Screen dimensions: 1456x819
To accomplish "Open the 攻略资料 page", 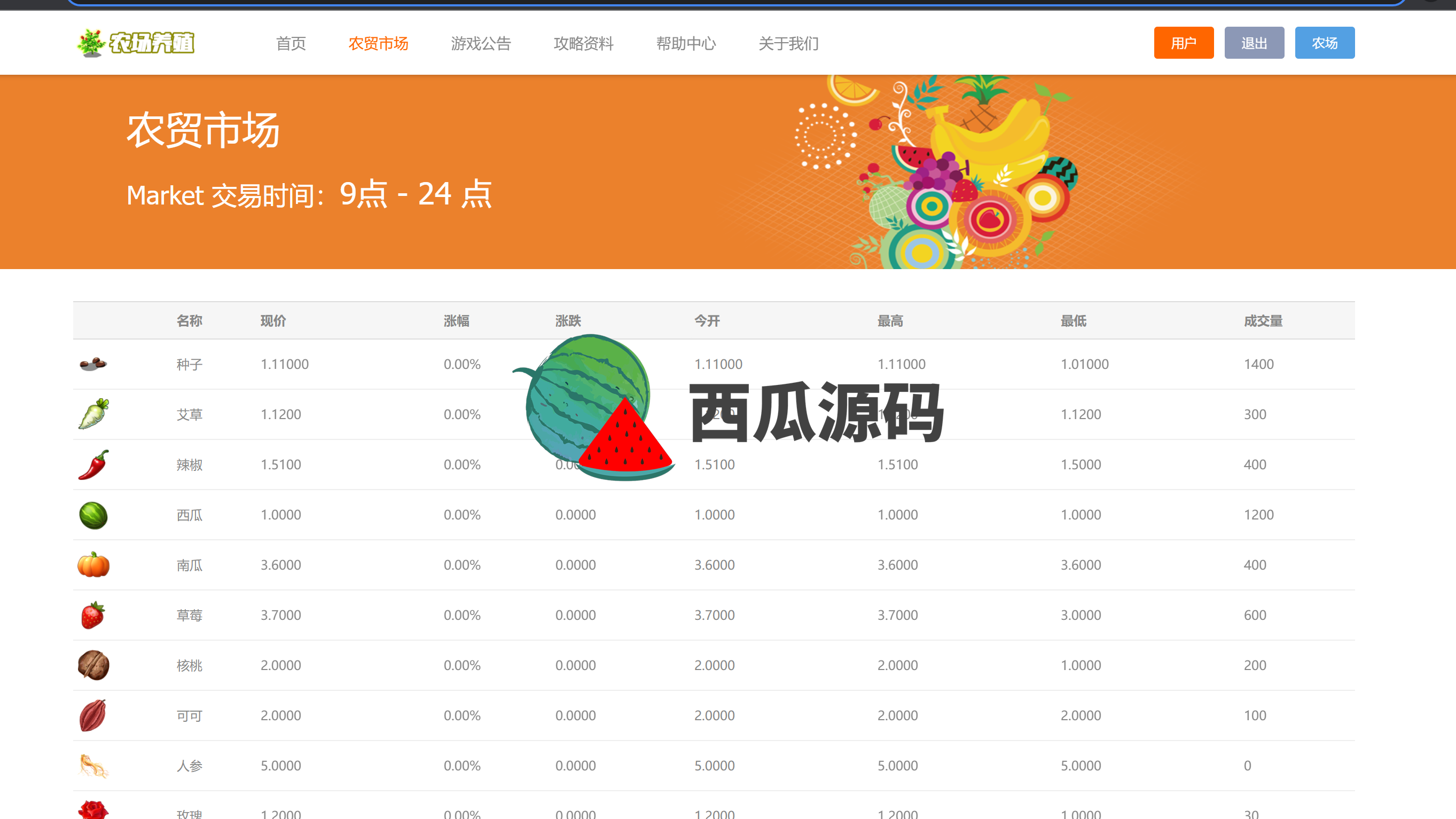I will tap(583, 43).
